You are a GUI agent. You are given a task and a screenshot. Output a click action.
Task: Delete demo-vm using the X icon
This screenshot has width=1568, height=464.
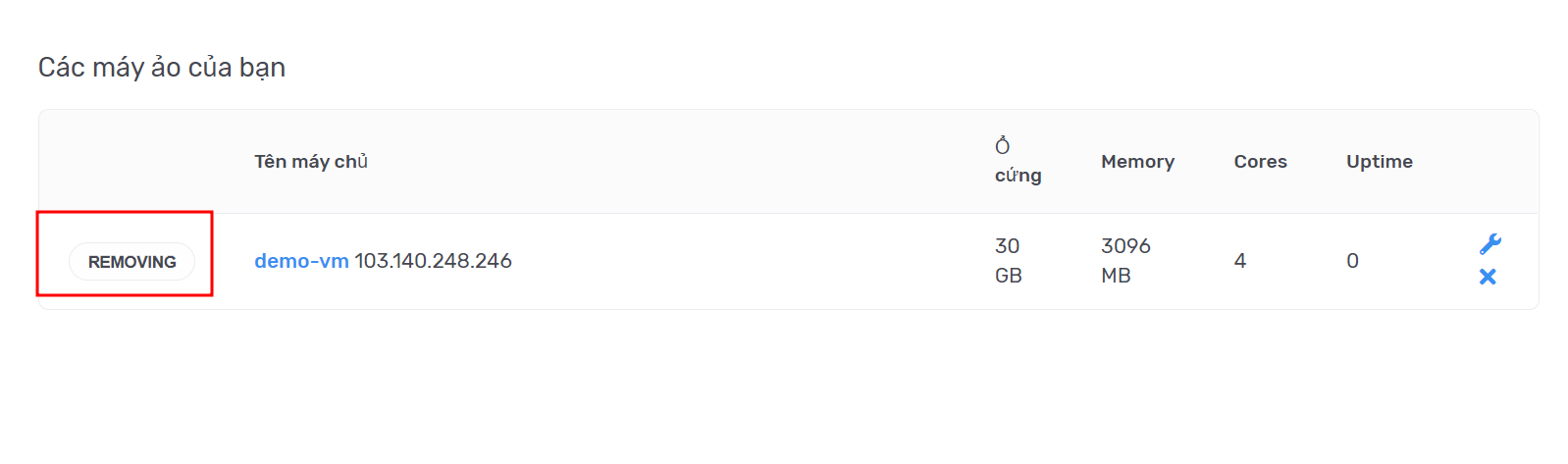tap(1488, 277)
